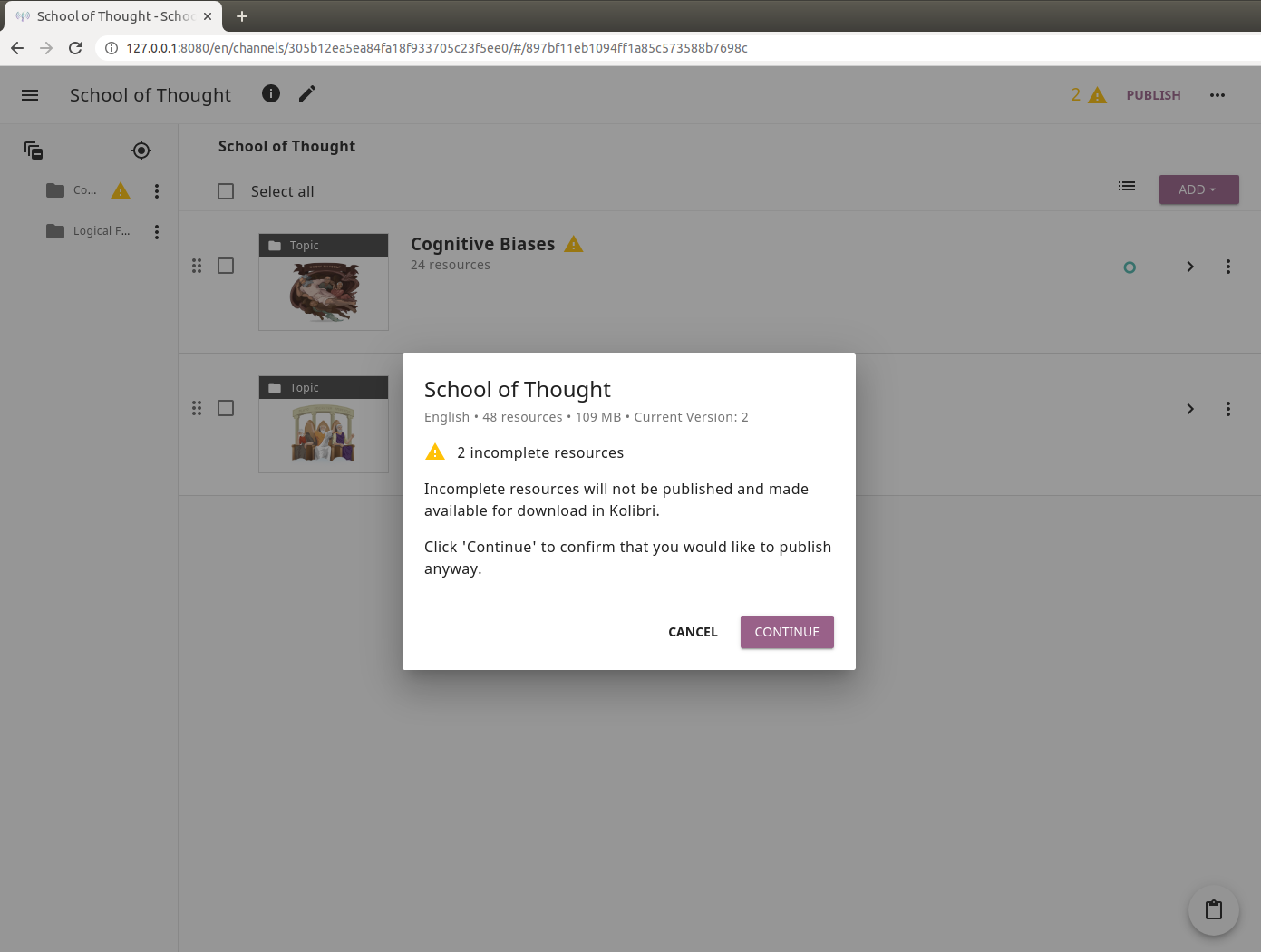
Task: Select the Logical F... folder in tree
Action: pyautogui.click(x=89, y=231)
